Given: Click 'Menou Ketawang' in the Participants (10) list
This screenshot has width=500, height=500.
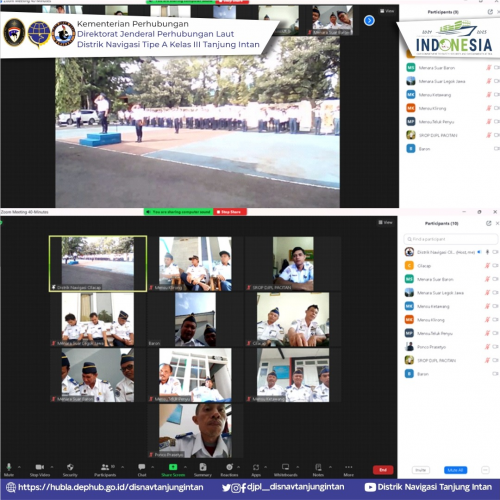Looking at the screenshot, I should (433, 306).
